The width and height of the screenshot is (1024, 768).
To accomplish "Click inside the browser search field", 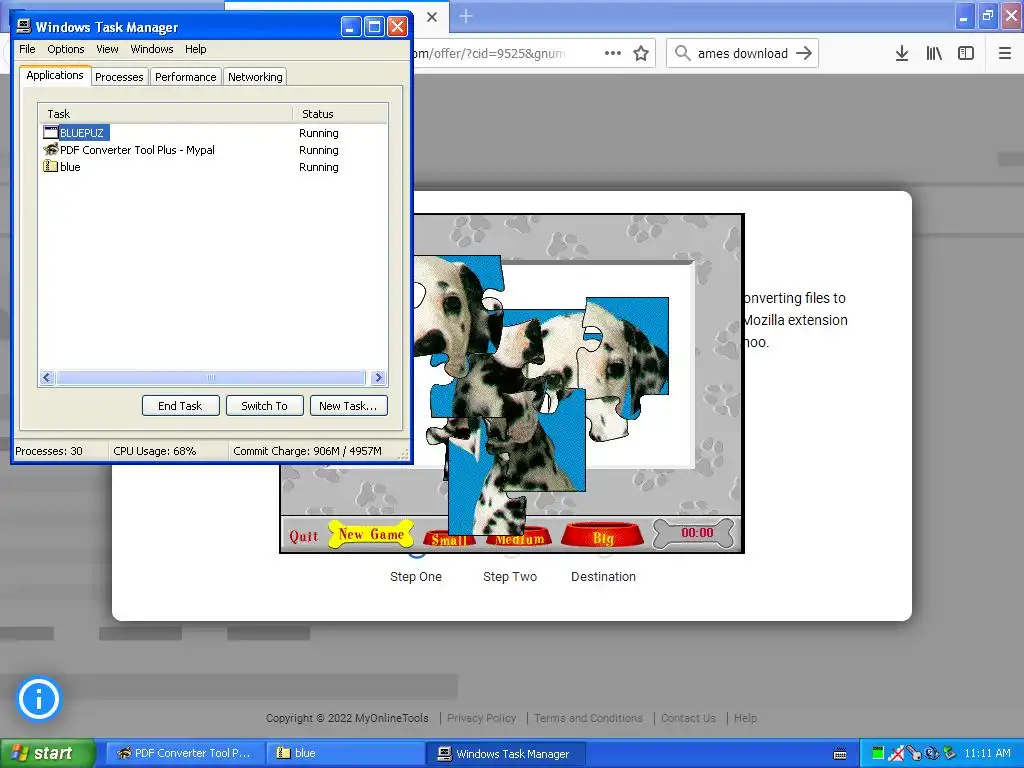I will point(743,53).
